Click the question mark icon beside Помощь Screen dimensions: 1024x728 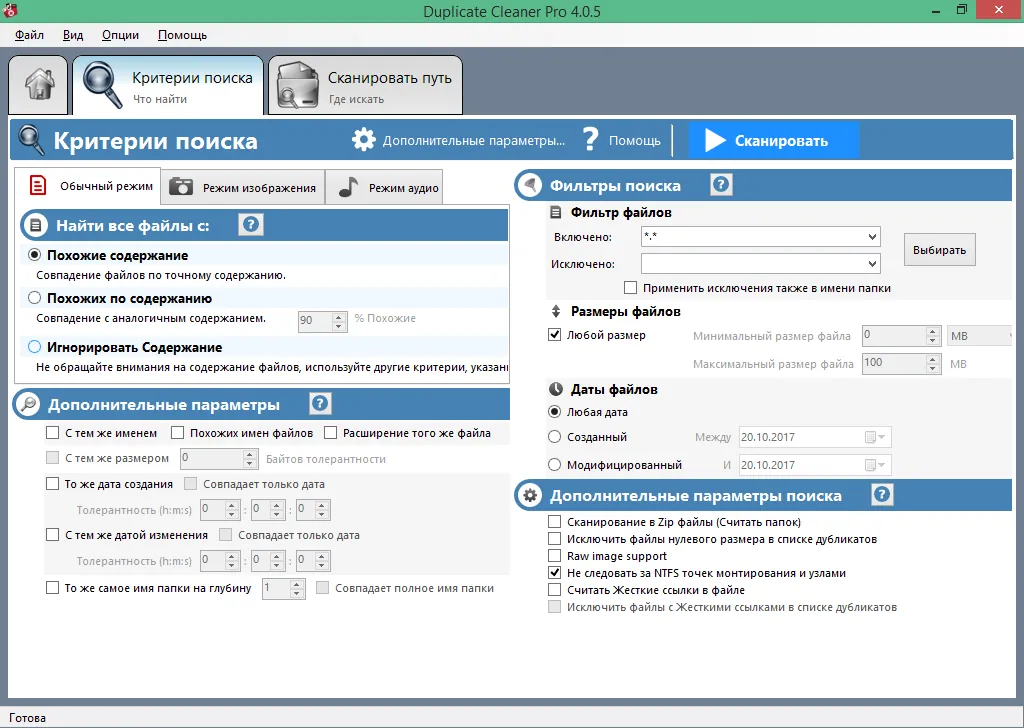[590, 140]
